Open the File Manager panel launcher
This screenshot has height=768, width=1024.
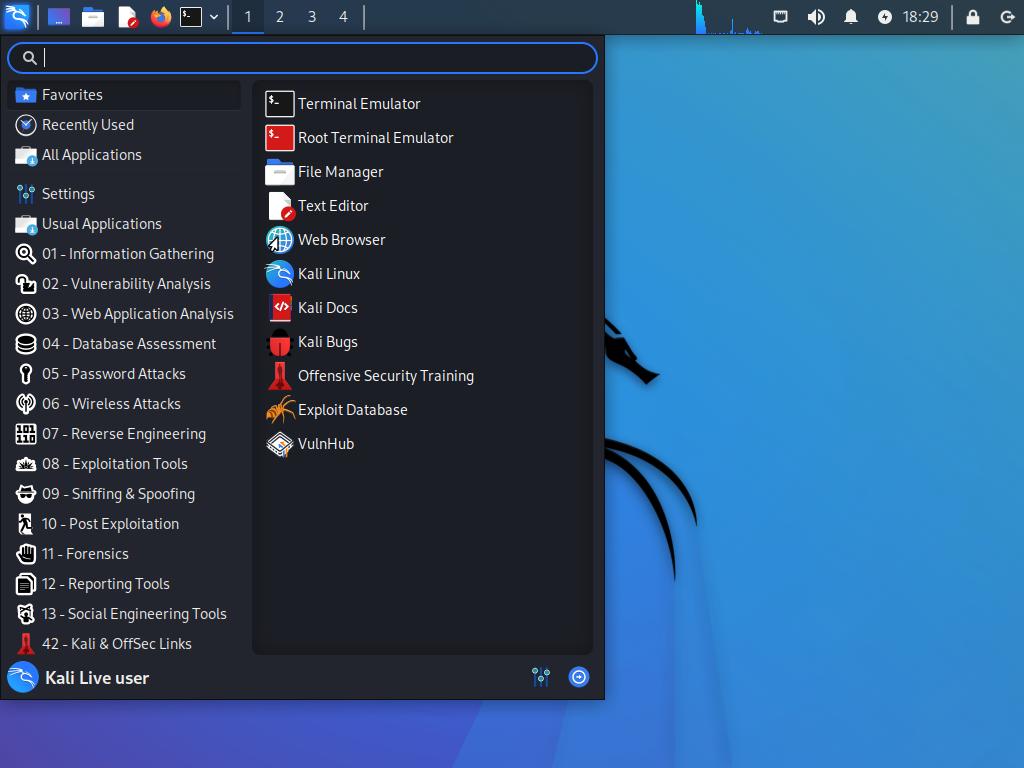(x=93, y=16)
